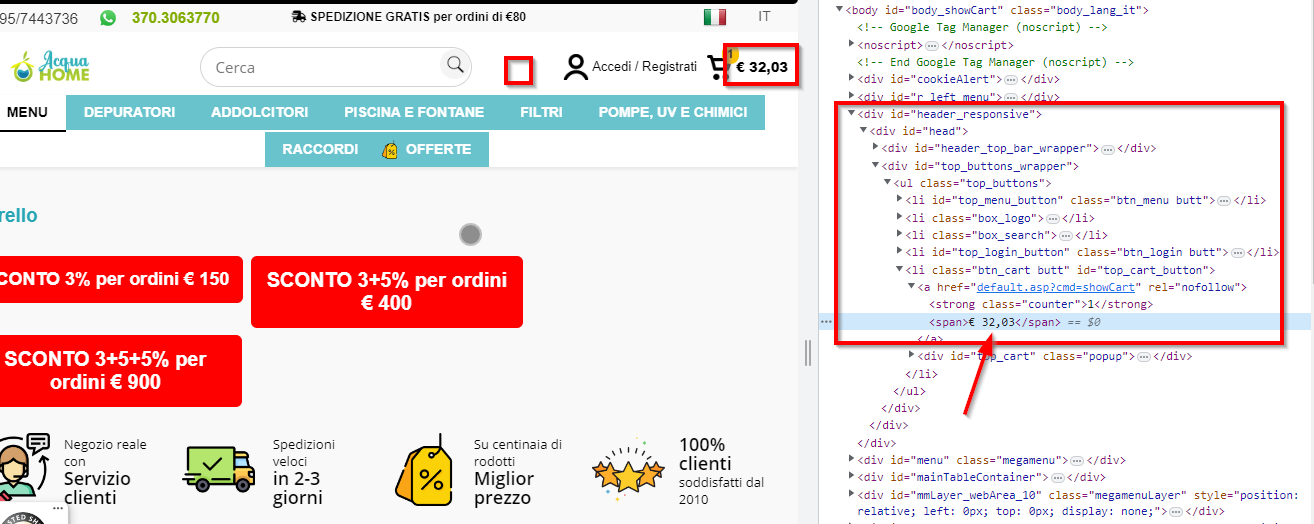
Task: Open the shopping cart icon
Action: point(718,67)
